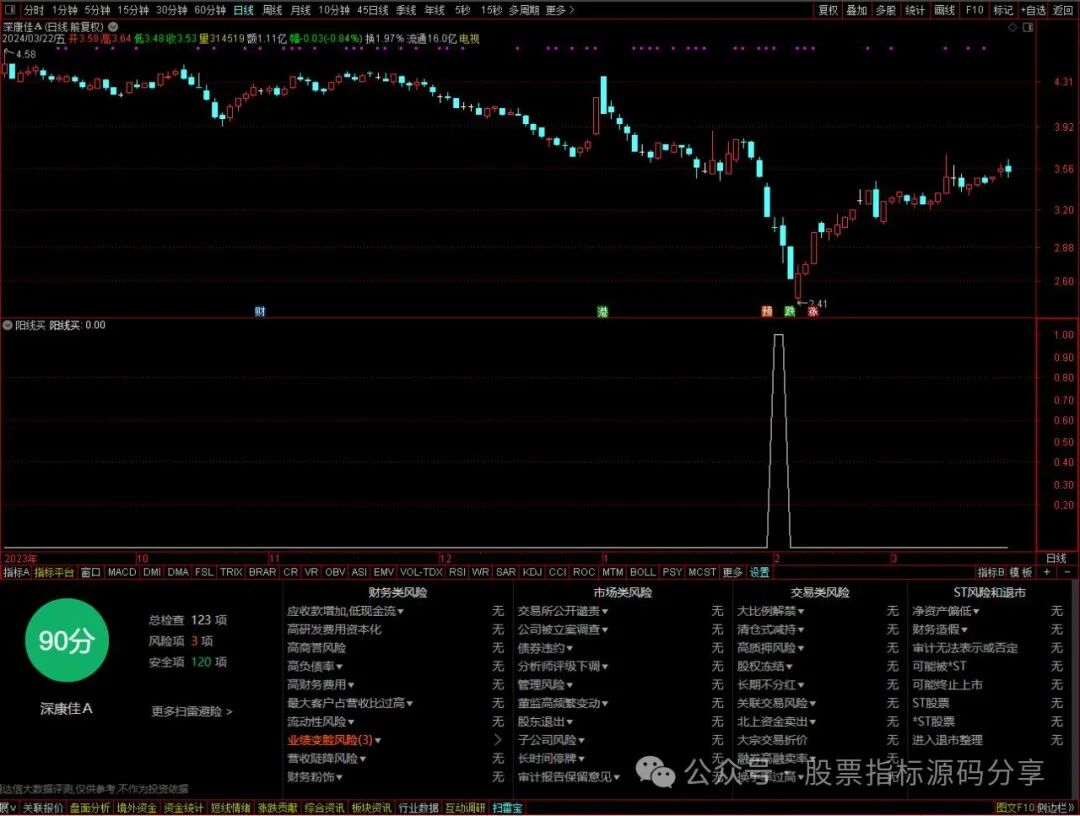Switch to 60分钟 period

[x=209, y=10]
